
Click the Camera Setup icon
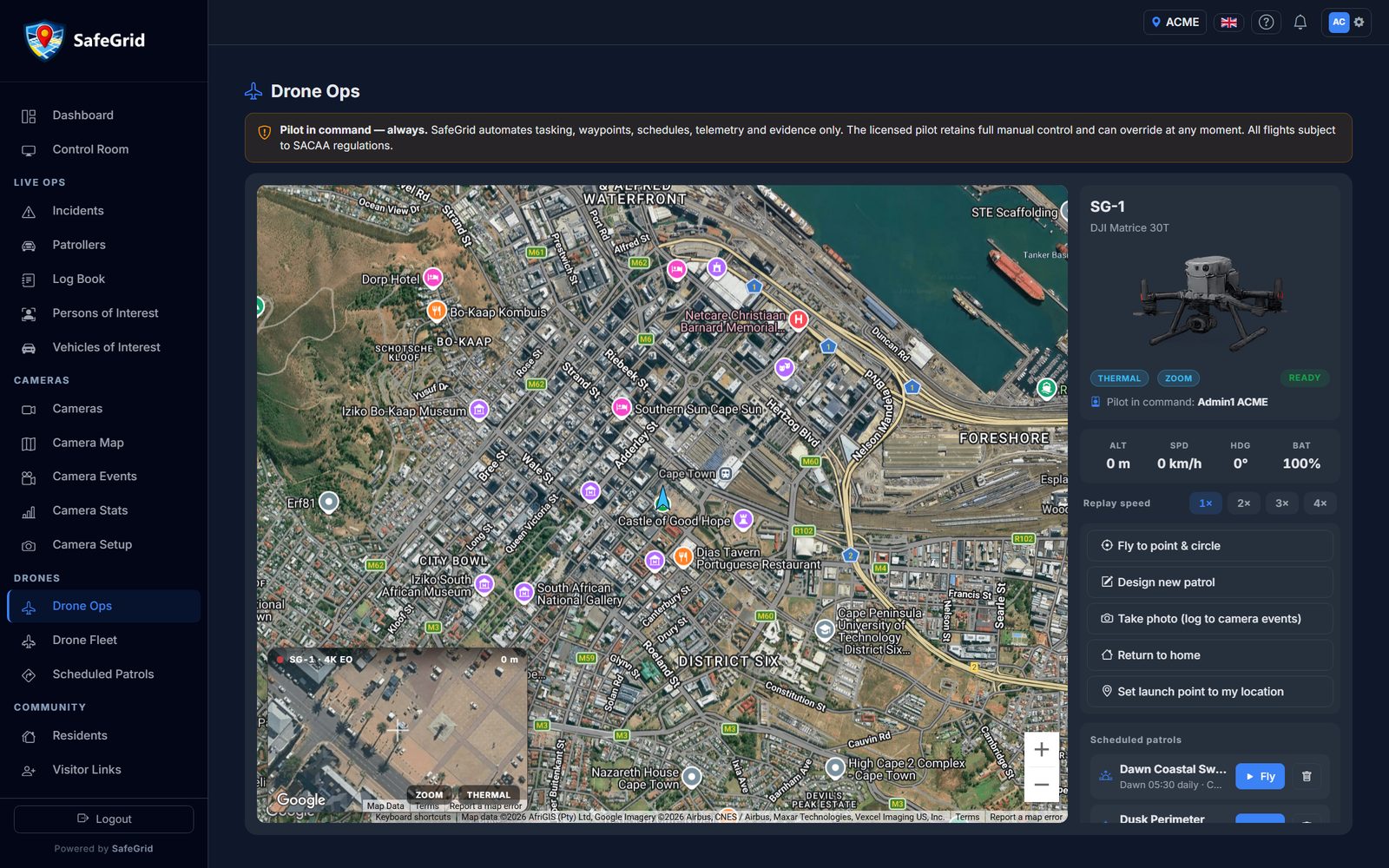(x=29, y=545)
